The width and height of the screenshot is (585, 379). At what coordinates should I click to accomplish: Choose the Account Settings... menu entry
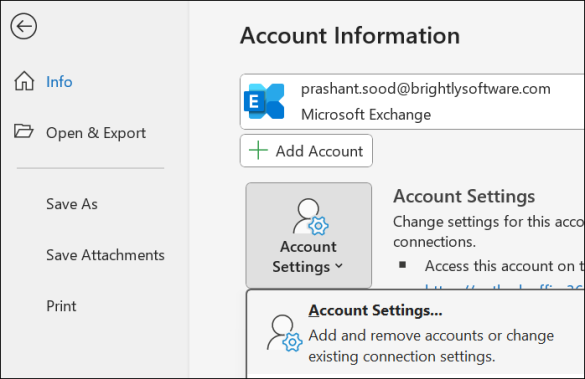pos(375,310)
